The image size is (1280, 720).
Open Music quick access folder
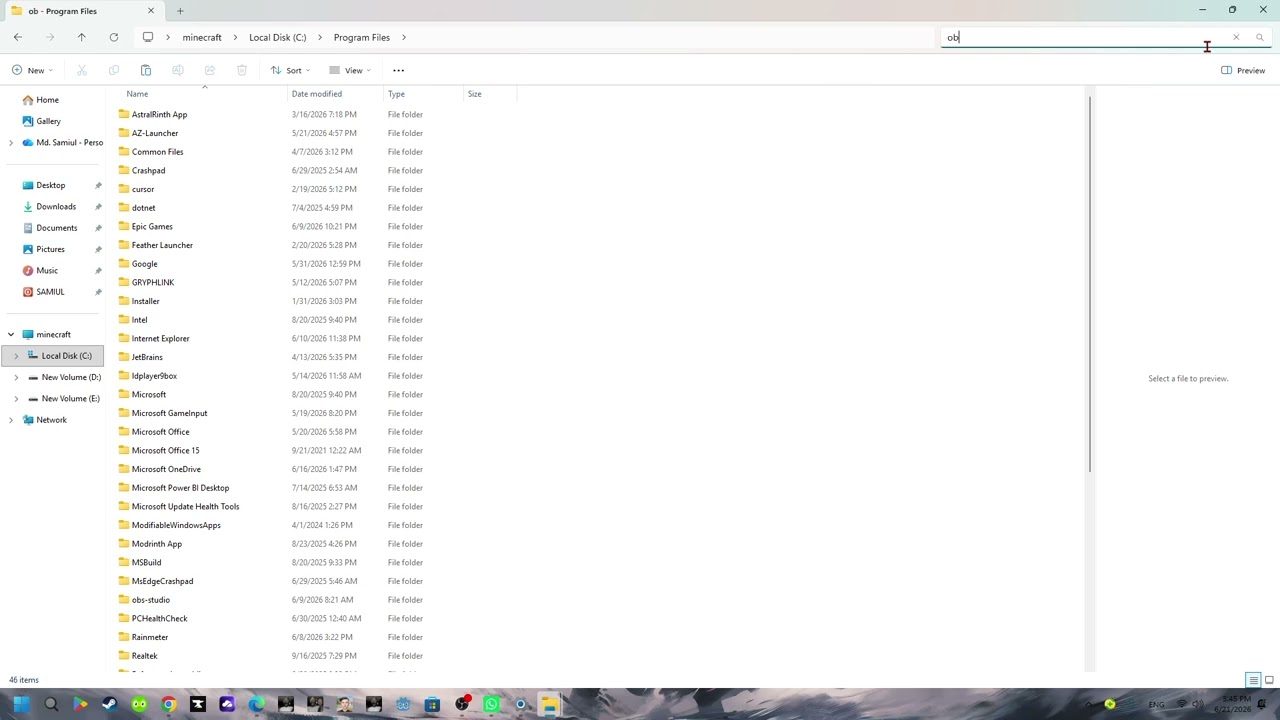coord(47,271)
